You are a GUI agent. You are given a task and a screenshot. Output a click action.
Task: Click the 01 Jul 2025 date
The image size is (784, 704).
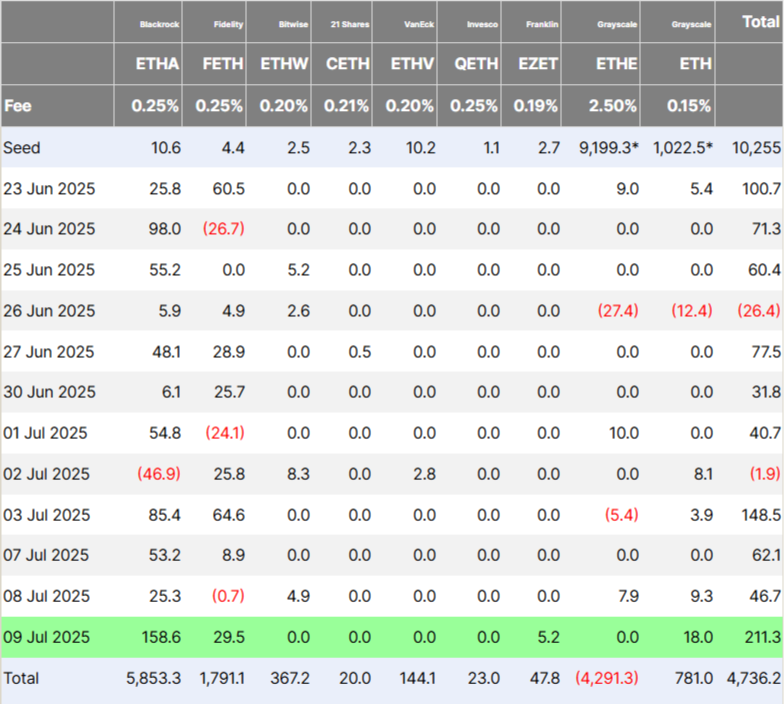pos(45,433)
